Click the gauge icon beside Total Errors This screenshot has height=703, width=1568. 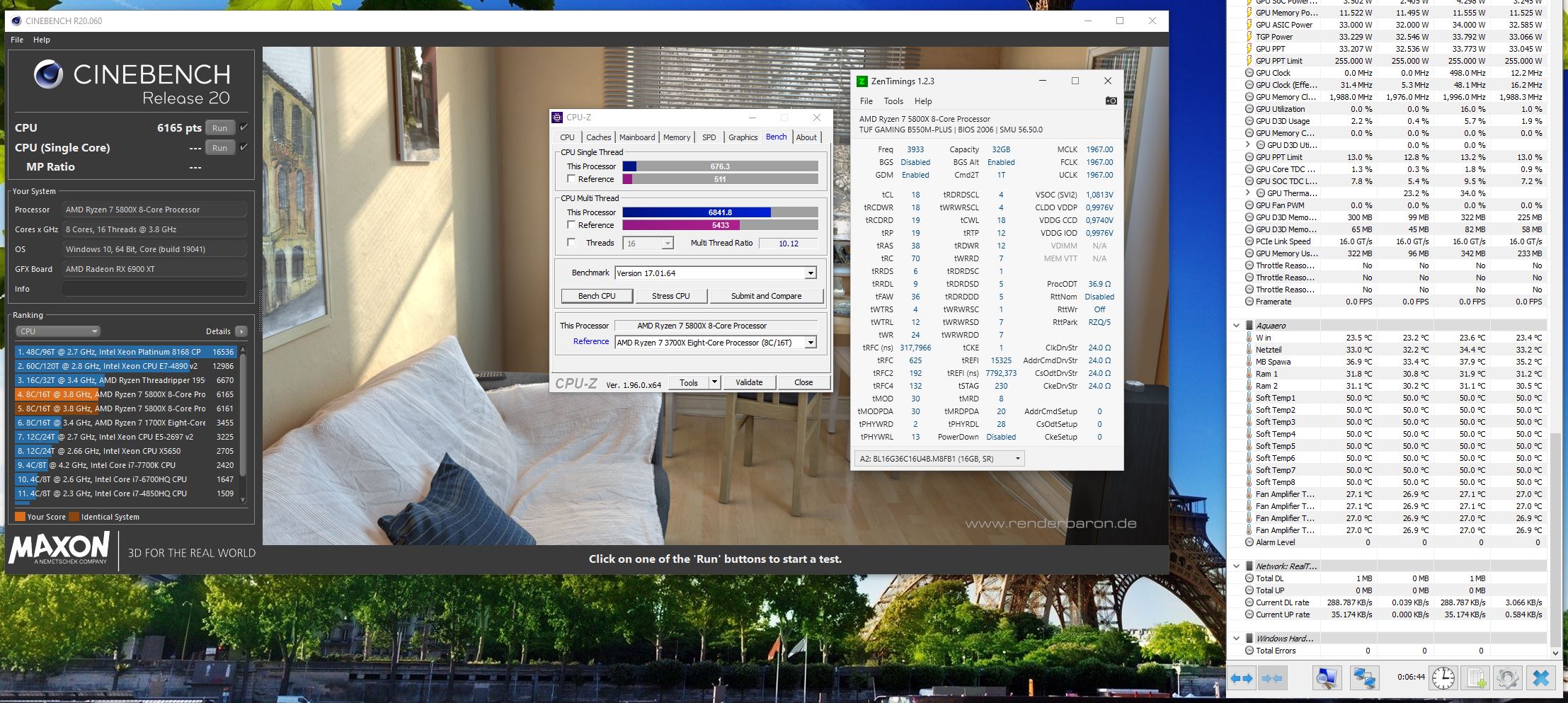(1249, 651)
